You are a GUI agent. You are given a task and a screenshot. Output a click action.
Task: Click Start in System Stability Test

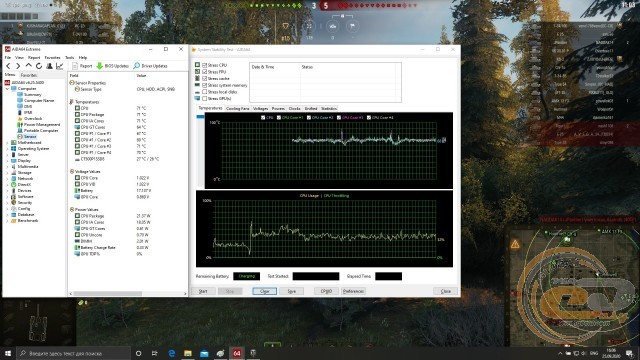click(203, 291)
